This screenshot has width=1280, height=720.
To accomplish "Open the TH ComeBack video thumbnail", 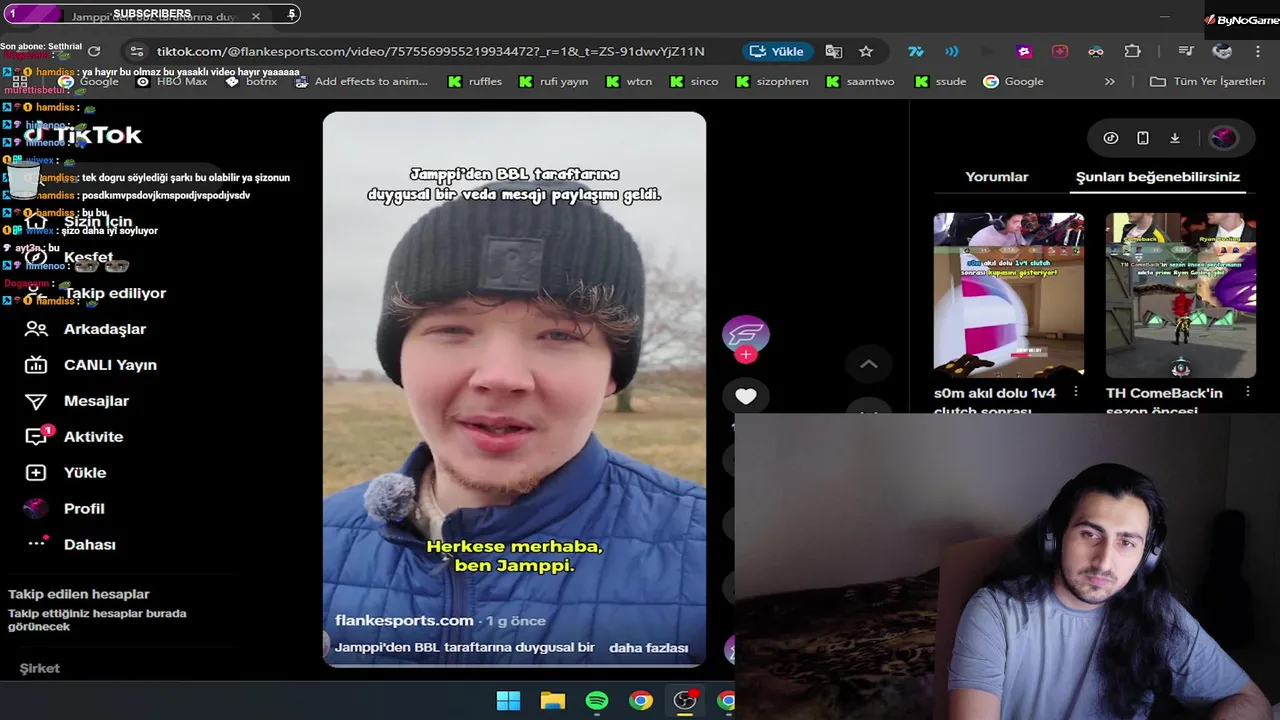I will [1180, 295].
